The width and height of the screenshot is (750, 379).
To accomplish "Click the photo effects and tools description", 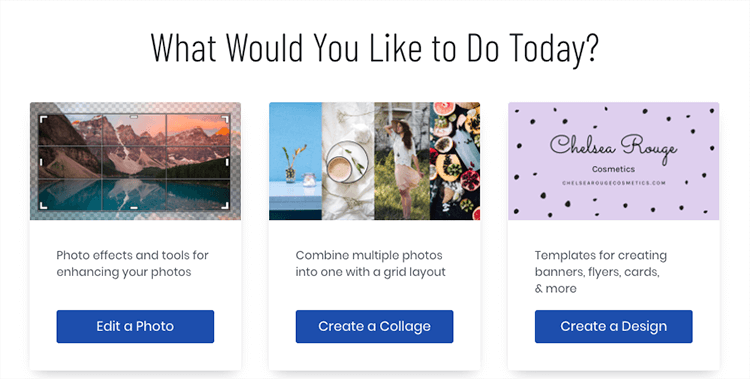I will [x=132, y=264].
